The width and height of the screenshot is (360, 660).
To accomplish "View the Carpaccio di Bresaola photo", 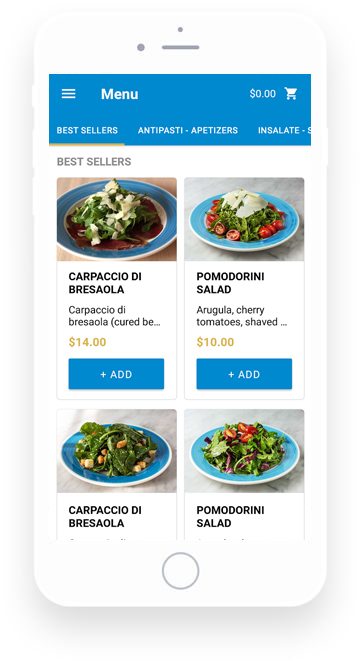I will 117,219.
